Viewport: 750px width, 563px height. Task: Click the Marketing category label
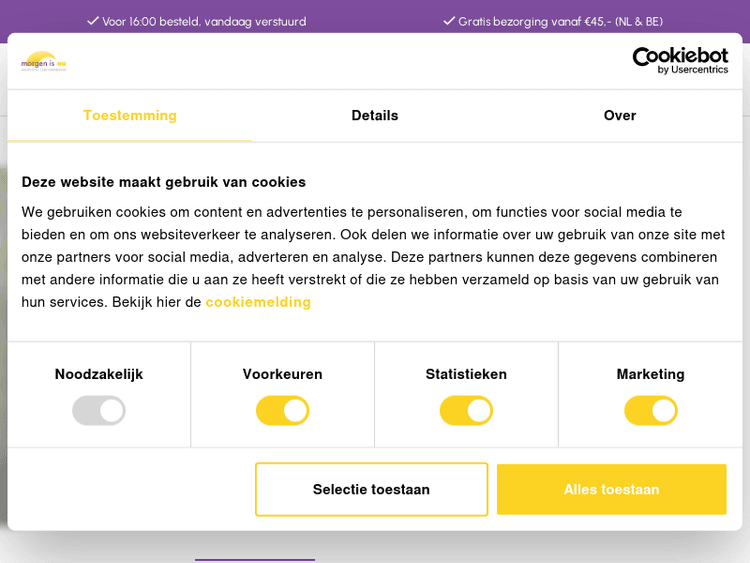[x=651, y=374]
